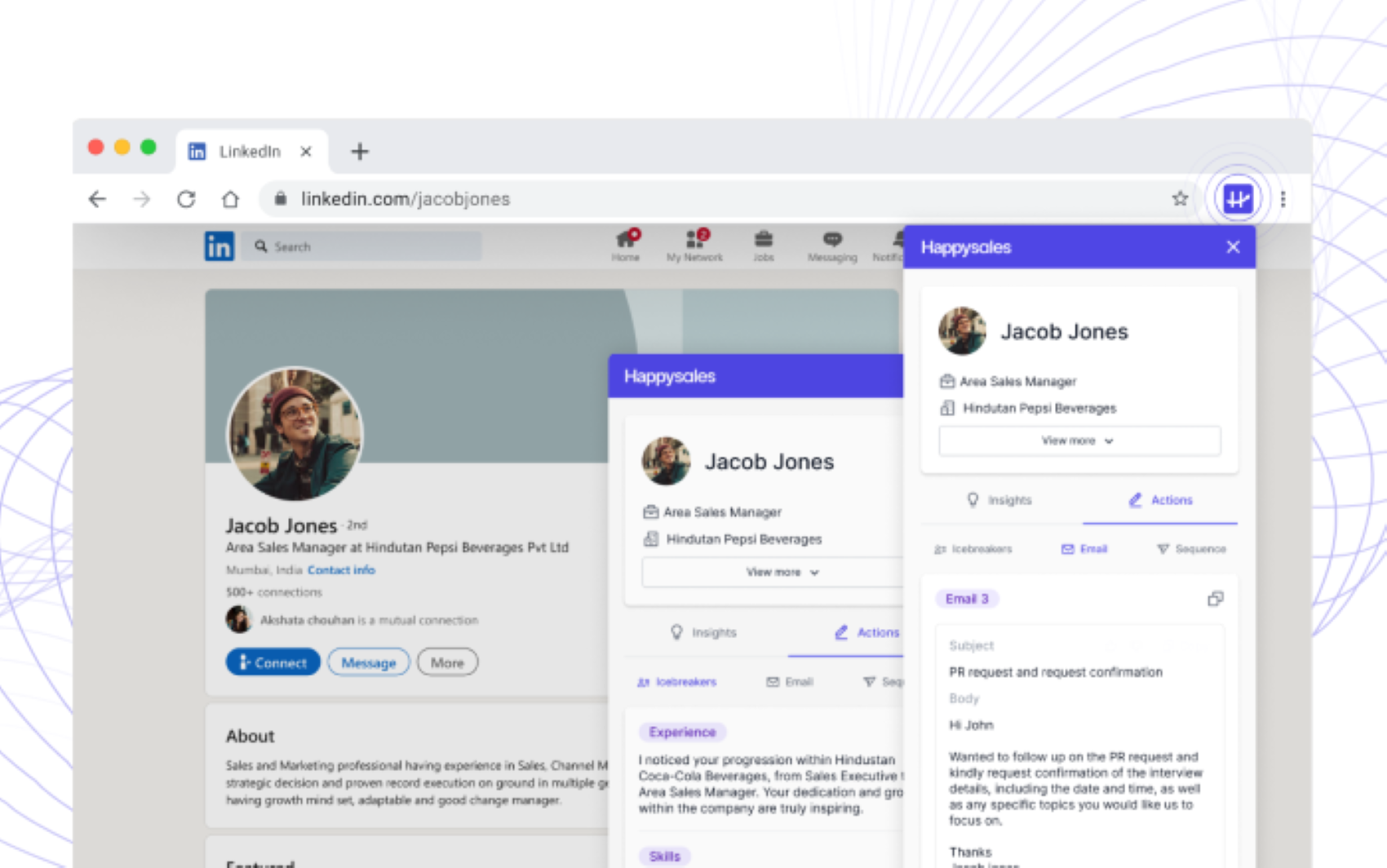Click the LinkedIn logo in the site header
The width and height of the screenshot is (1387, 868).
219,246
